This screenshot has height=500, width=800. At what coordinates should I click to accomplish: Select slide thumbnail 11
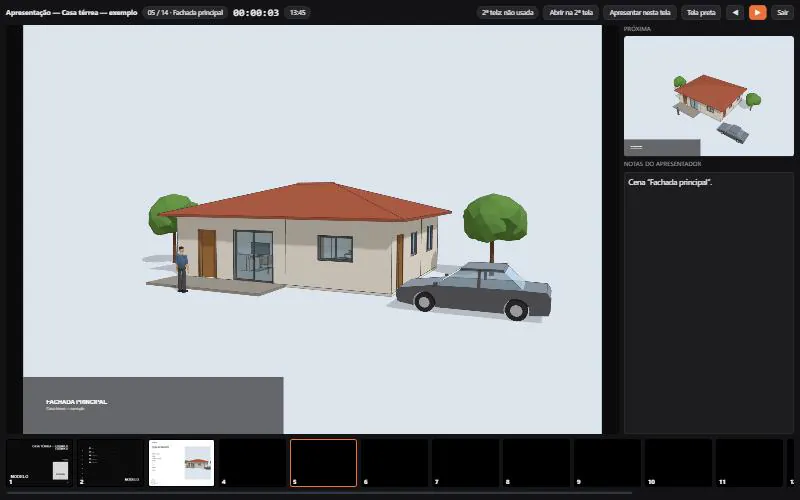coord(748,463)
